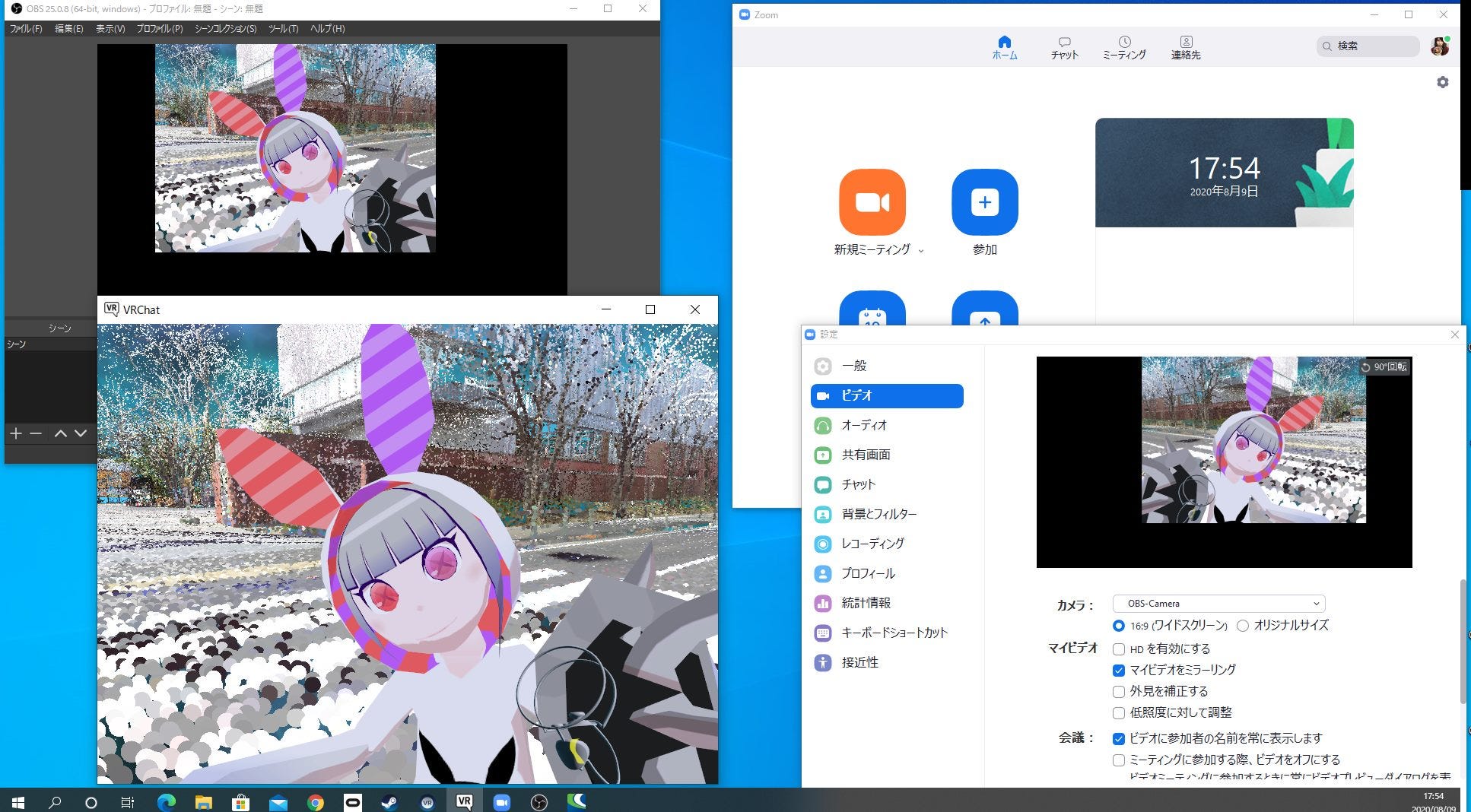Open Task View on the taskbar

tap(127, 802)
